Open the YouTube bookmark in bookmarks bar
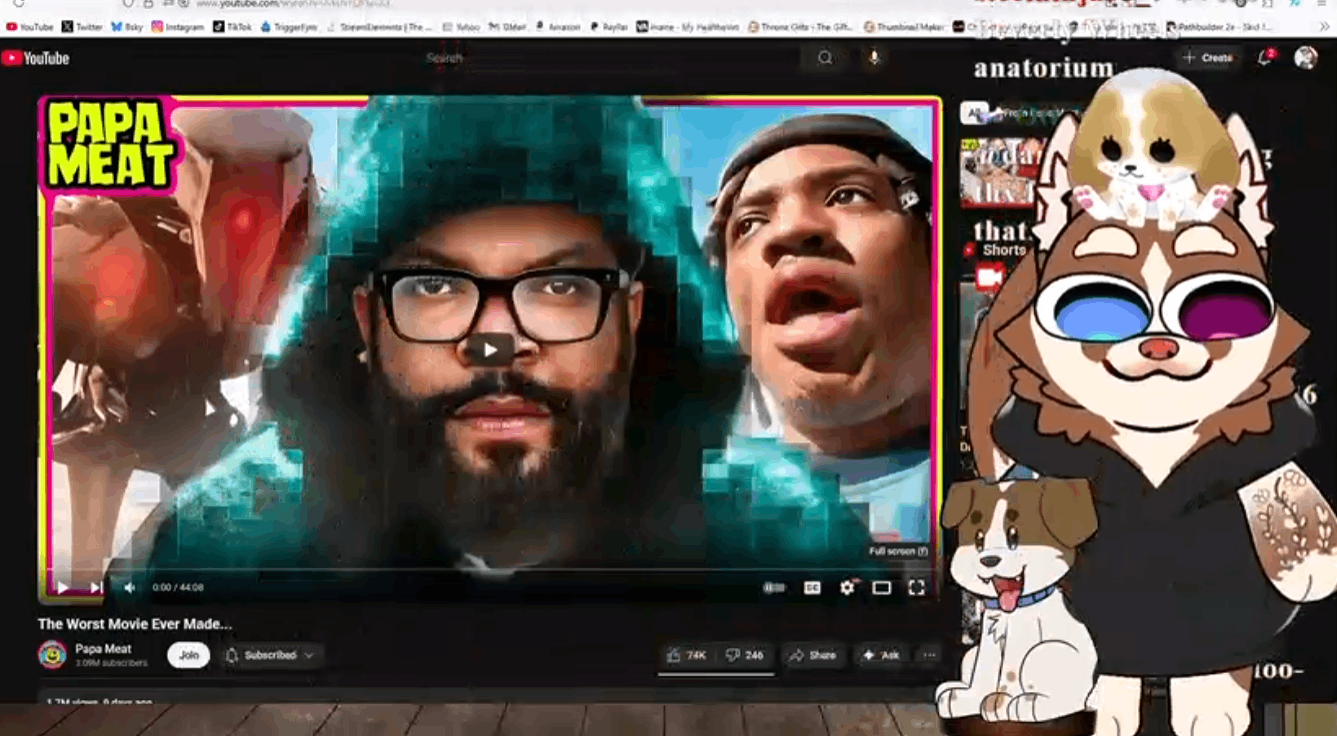Image resolution: width=1337 pixels, height=736 pixels. (x=30, y=27)
